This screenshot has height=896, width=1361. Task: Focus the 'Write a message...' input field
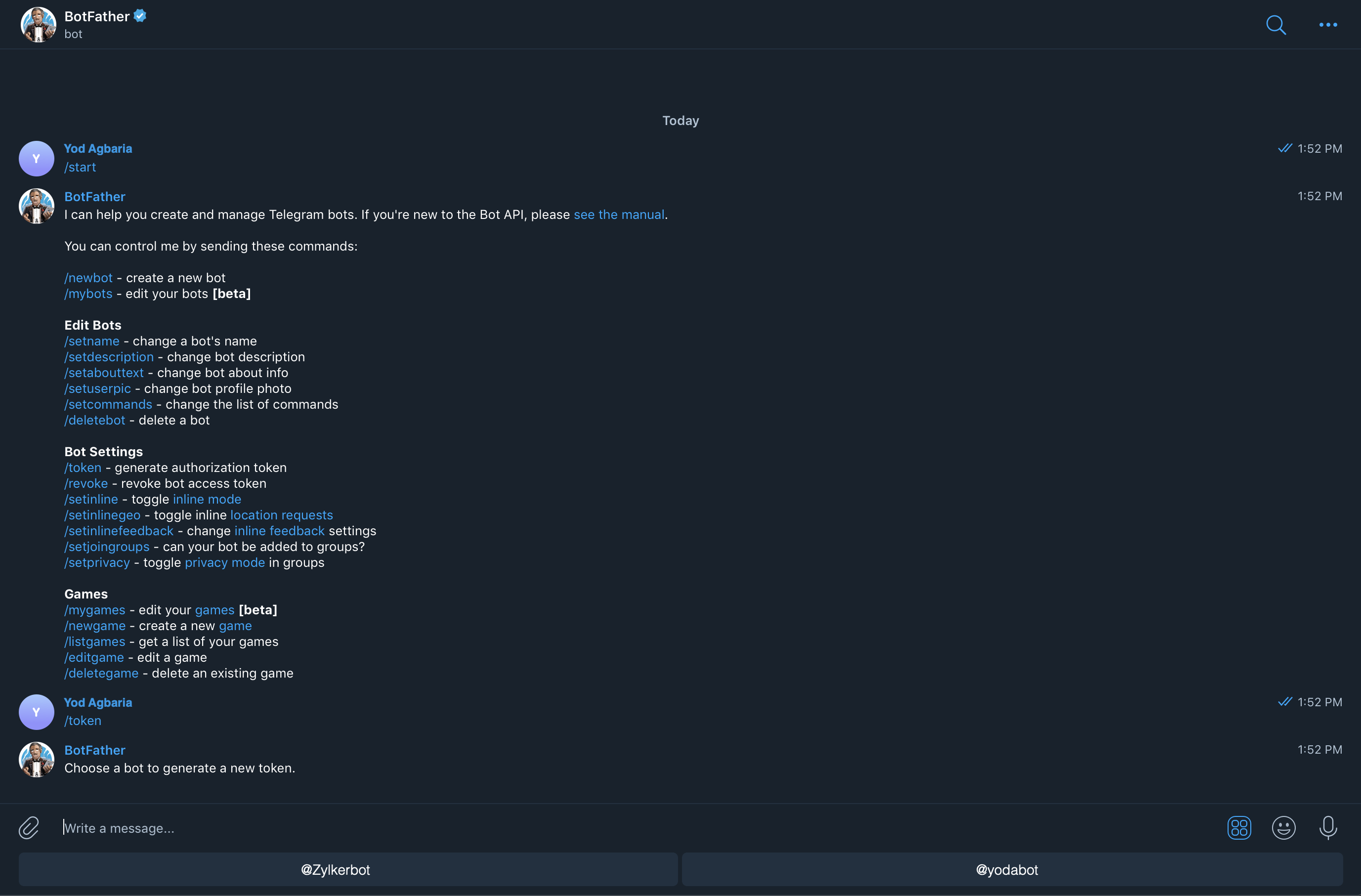[x=638, y=828]
